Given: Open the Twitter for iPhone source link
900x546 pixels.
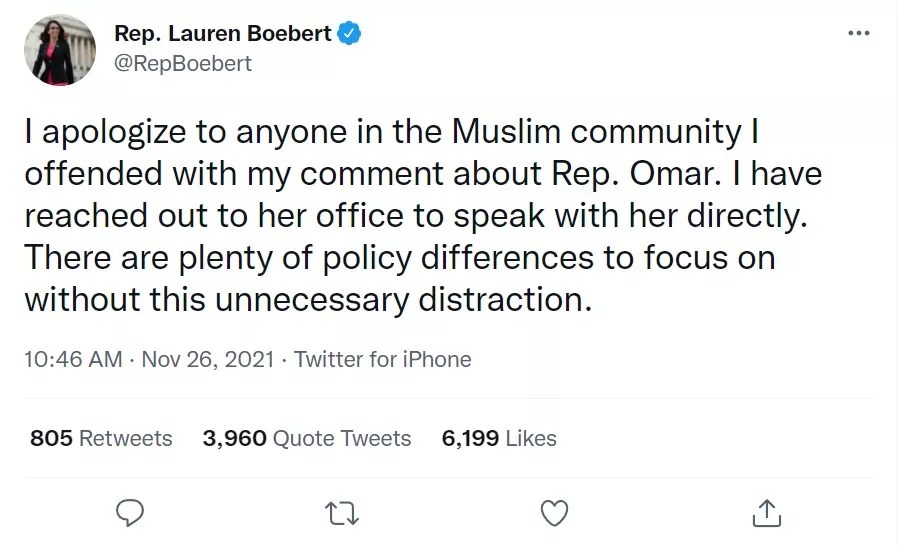Looking at the screenshot, I should tap(382, 359).
